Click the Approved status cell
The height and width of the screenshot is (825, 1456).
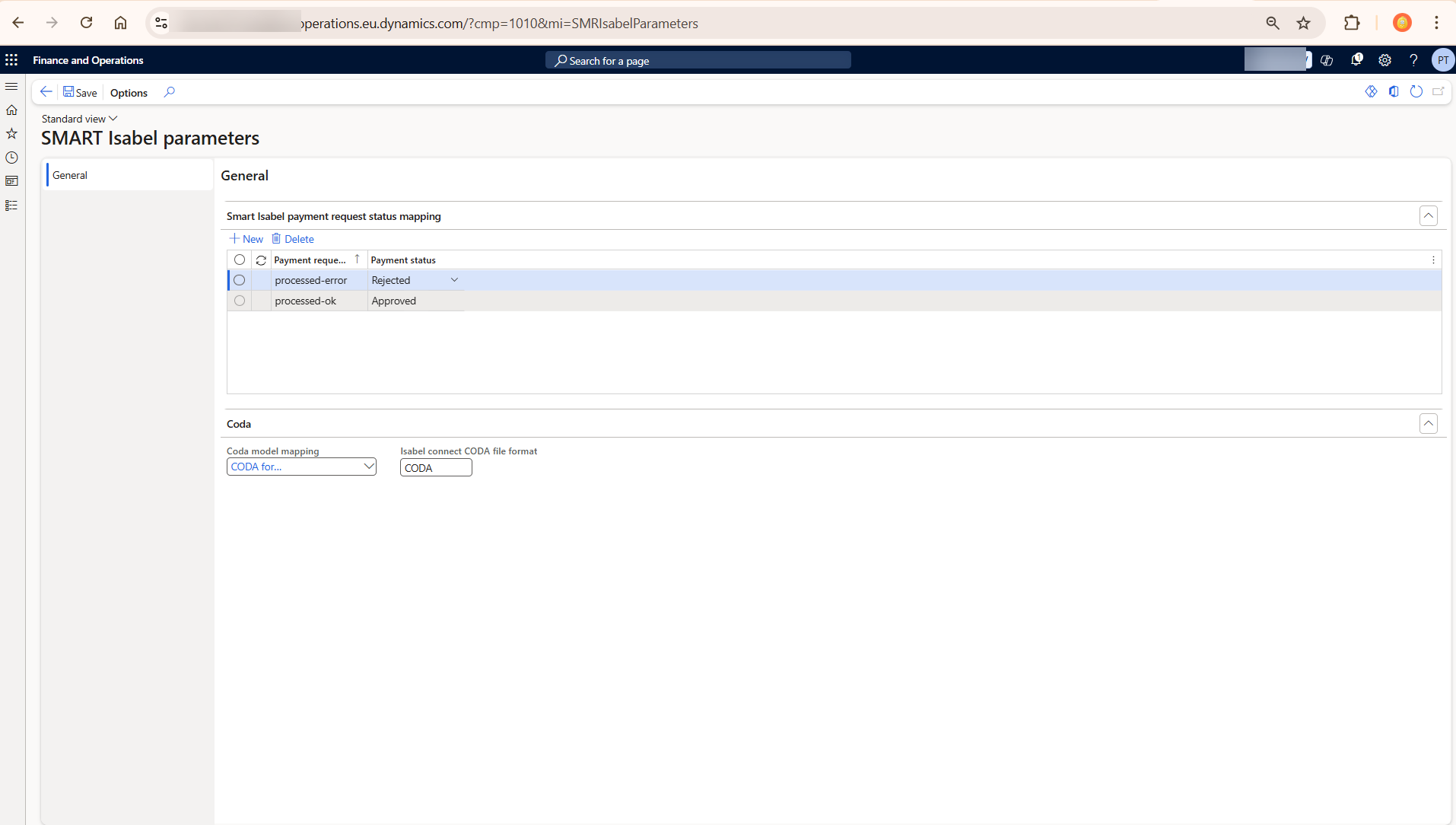[x=415, y=301]
